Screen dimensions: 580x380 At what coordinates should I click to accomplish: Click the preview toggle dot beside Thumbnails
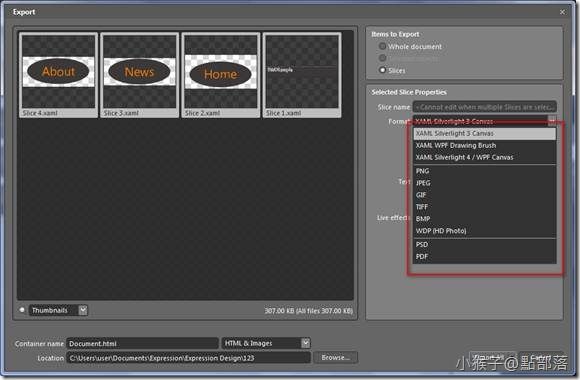pyautogui.click(x=22, y=310)
